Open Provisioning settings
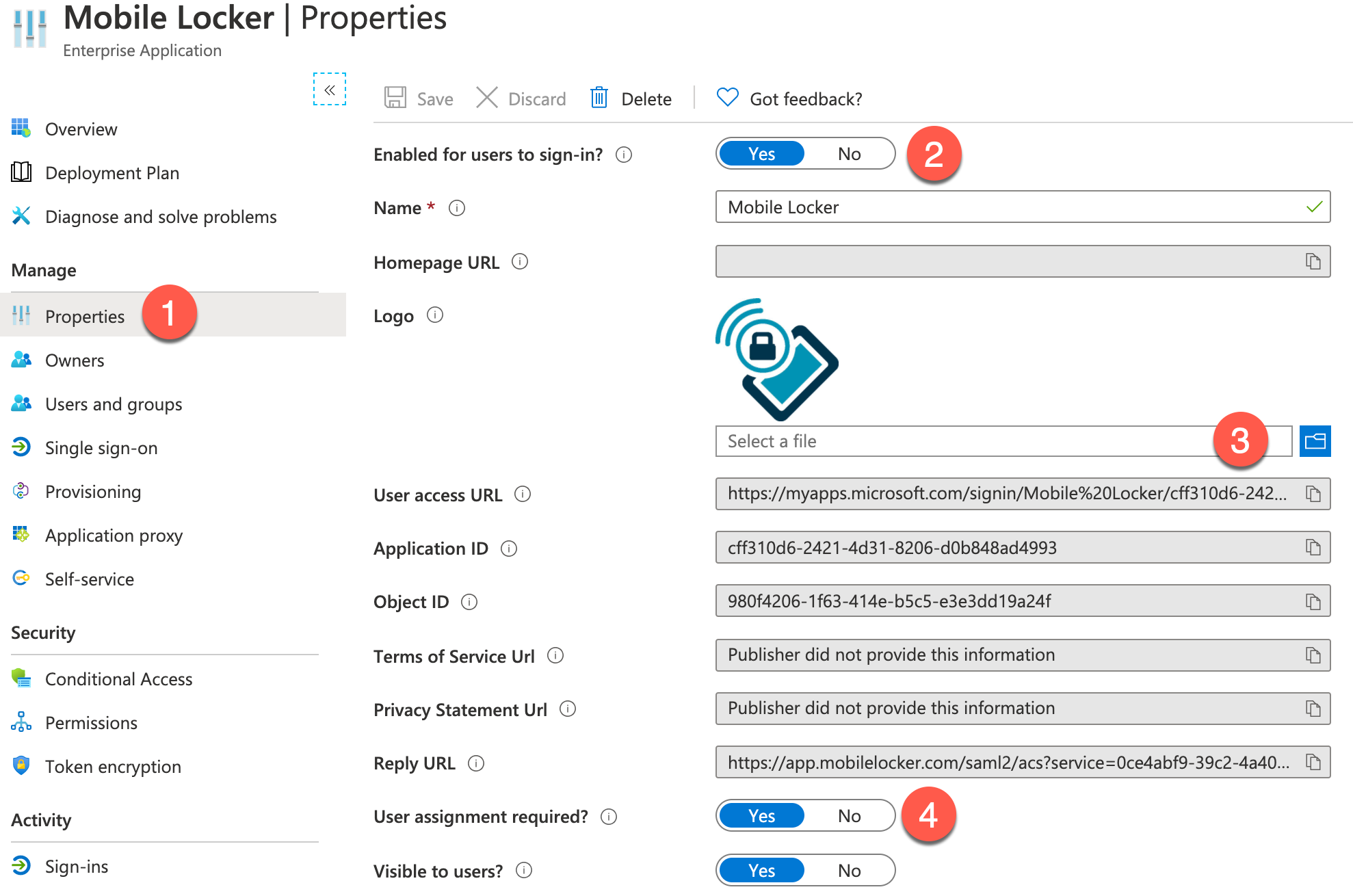Viewport: 1353px width, 896px height. pos(93,492)
